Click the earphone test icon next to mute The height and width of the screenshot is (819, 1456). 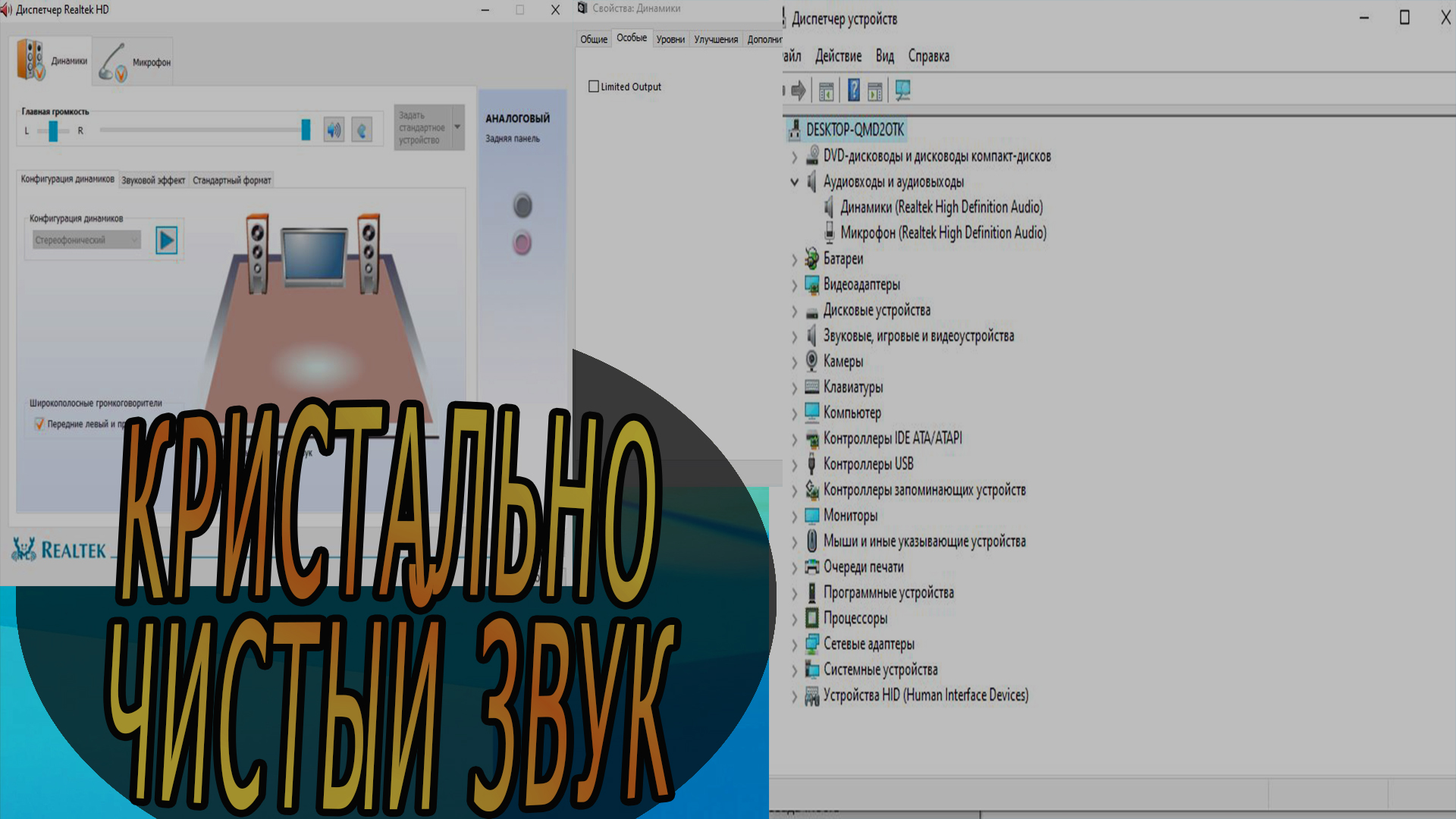coord(362,129)
